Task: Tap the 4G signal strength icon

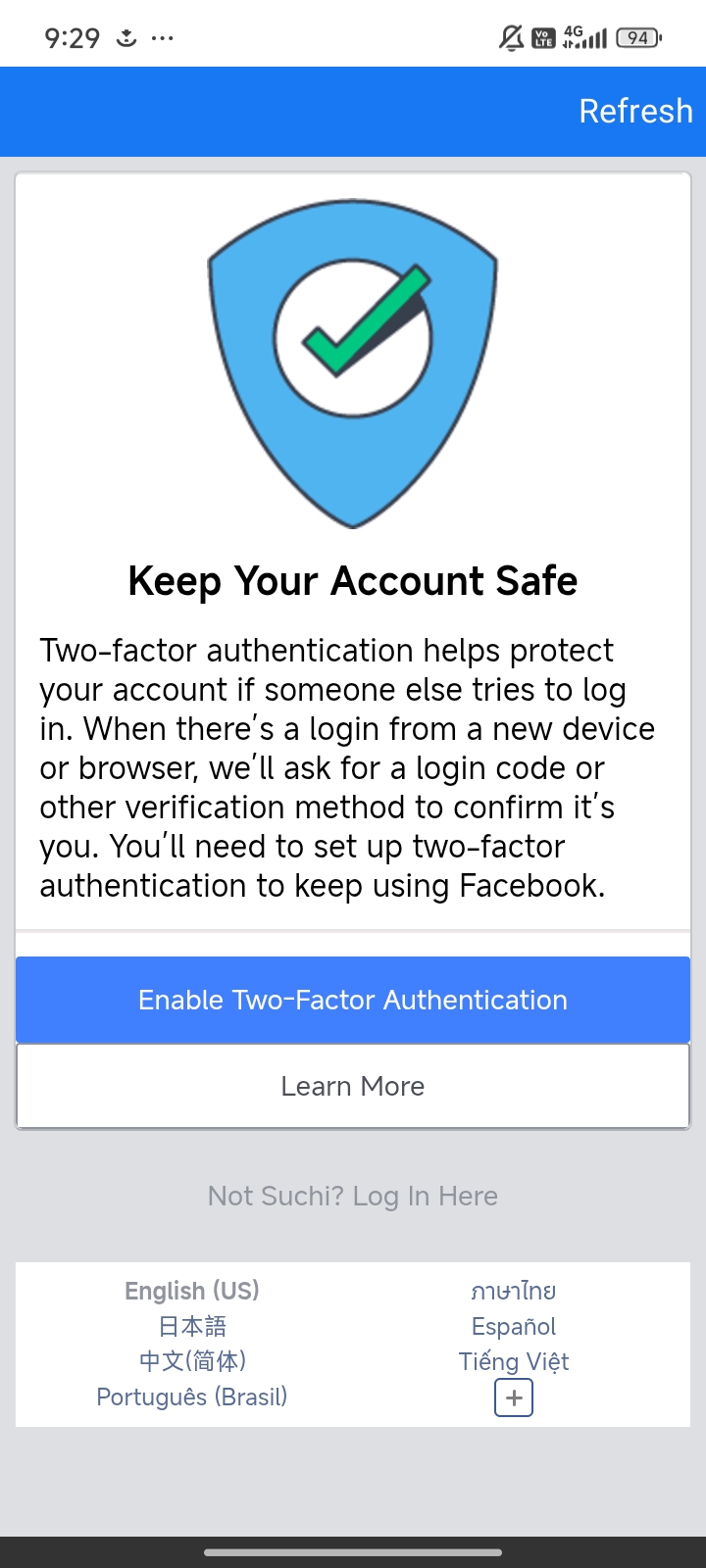Action: 584,37
